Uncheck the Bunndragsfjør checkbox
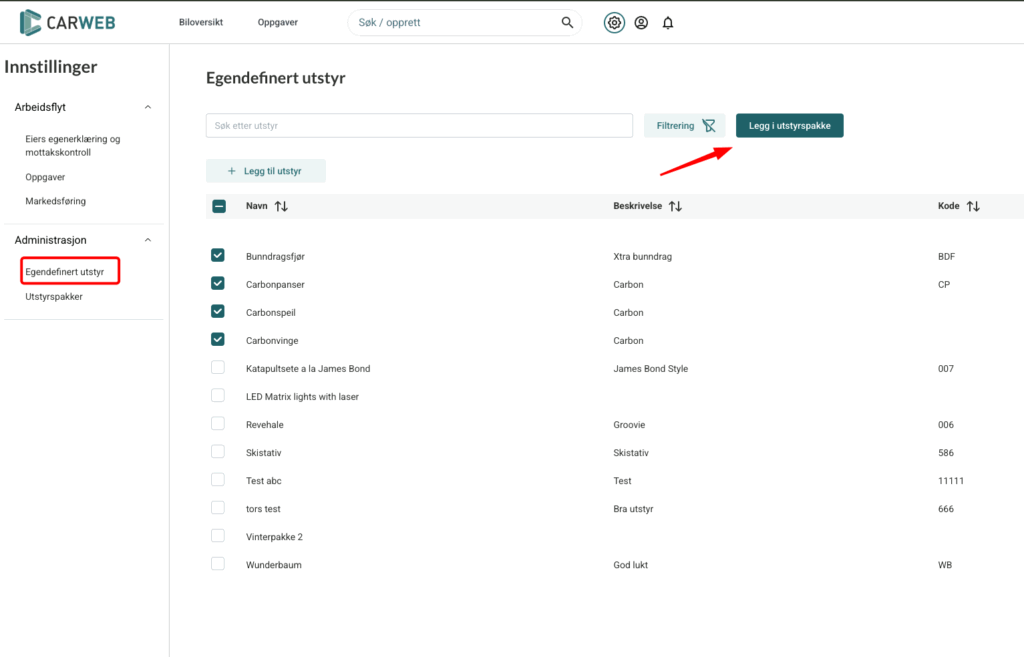This screenshot has width=1024, height=657. [218, 256]
